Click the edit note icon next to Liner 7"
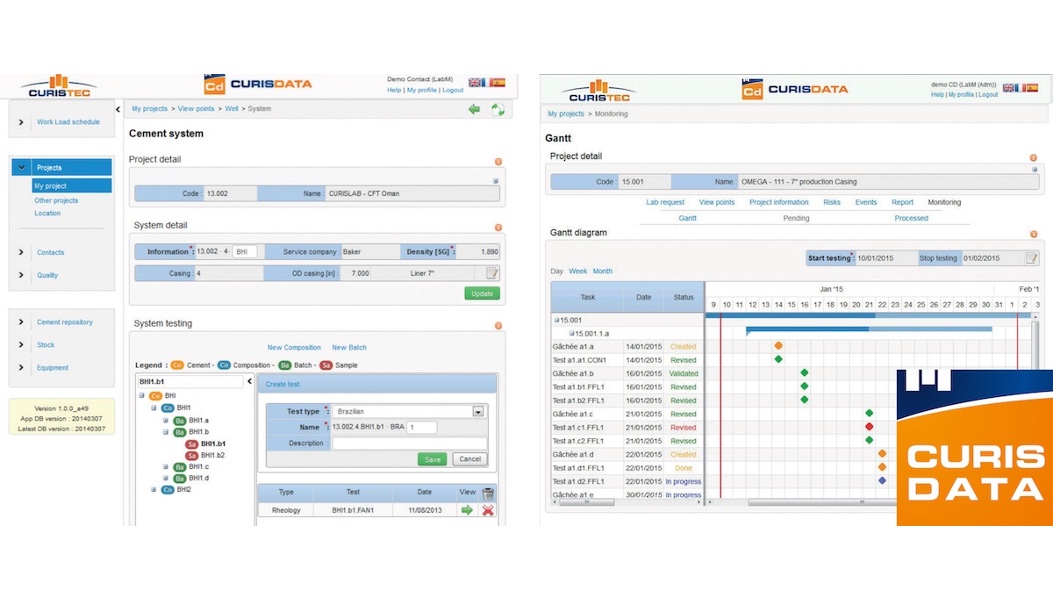 point(493,273)
